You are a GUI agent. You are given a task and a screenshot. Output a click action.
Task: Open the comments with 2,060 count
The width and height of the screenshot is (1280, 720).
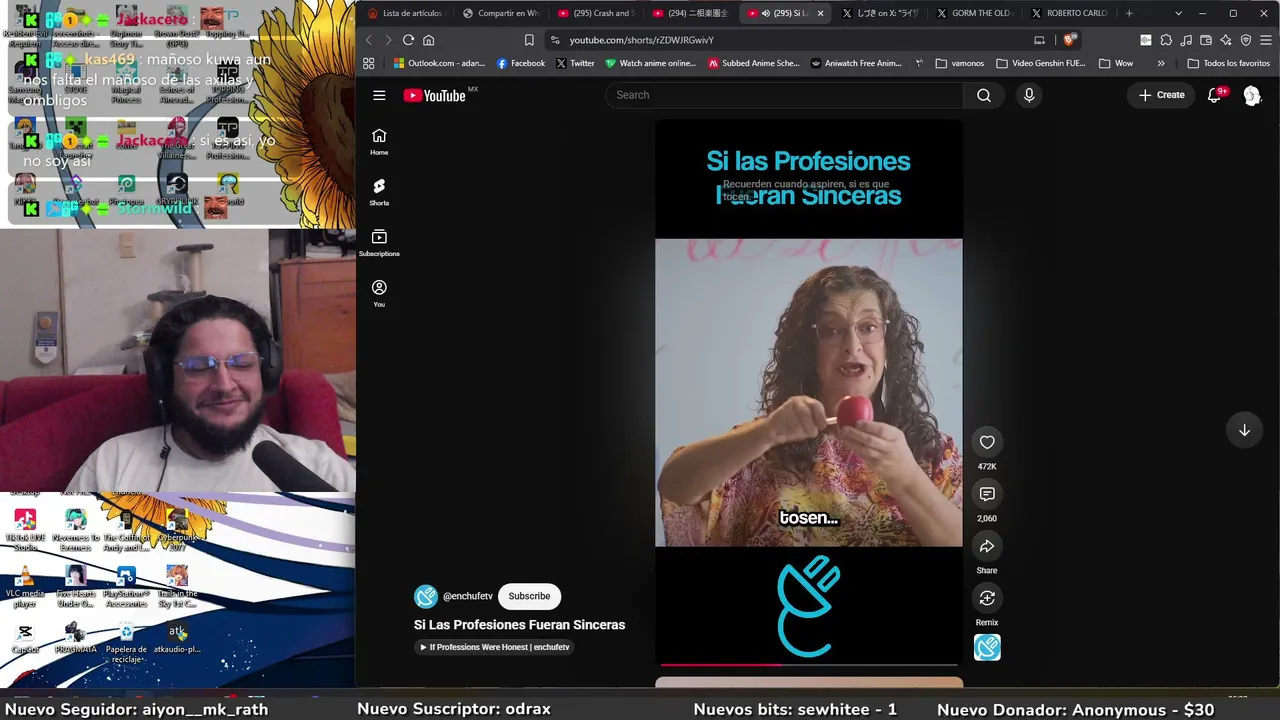pos(987,494)
